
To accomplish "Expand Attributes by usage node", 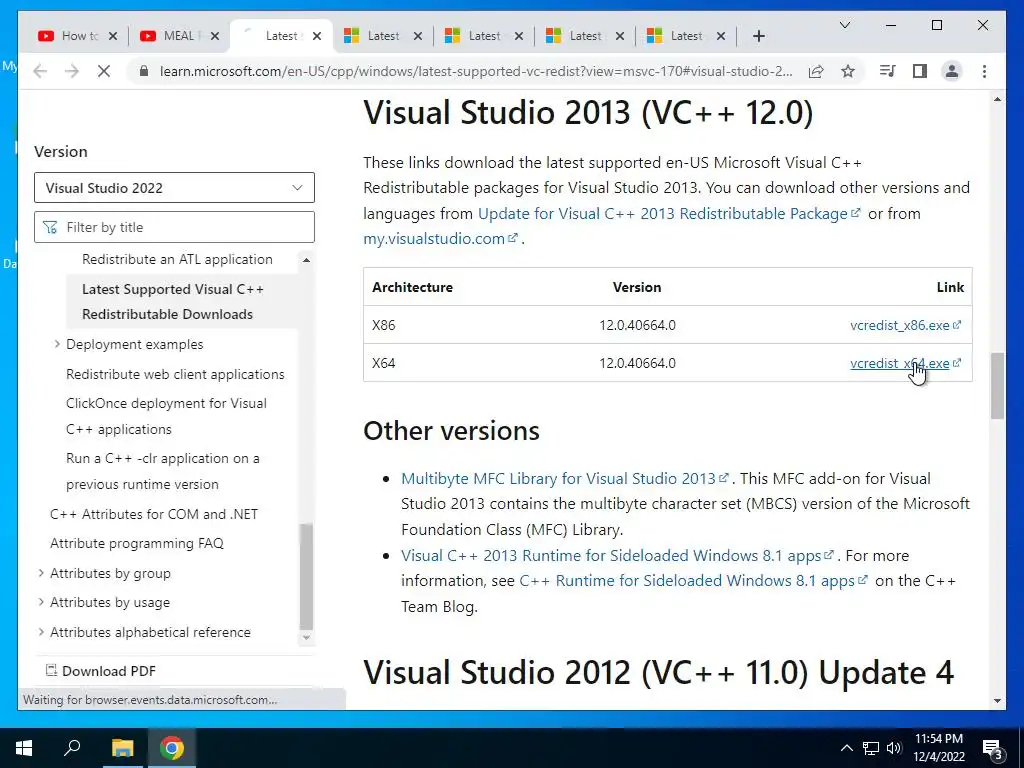I will [x=41, y=601].
